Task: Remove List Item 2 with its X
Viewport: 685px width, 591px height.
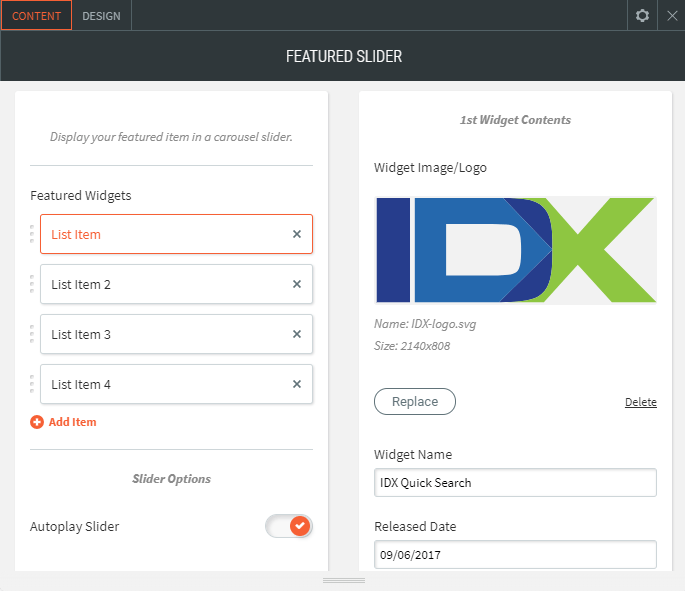Action: click(x=297, y=284)
